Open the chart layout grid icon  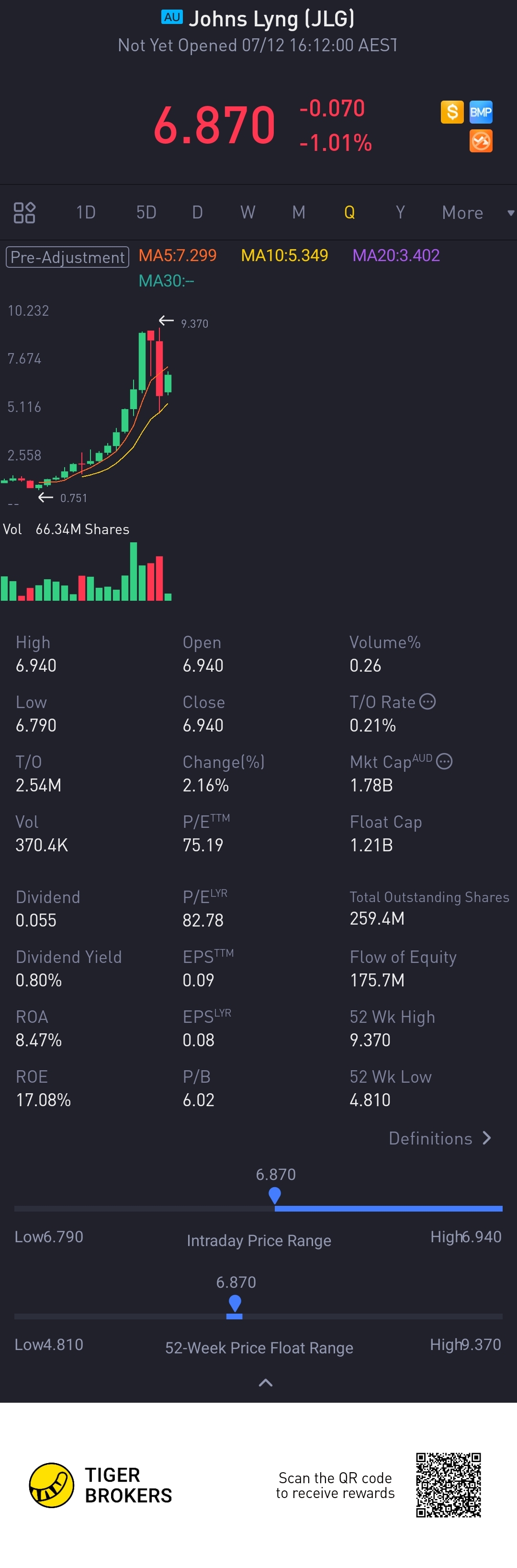pyautogui.click(x=24, y=212)
